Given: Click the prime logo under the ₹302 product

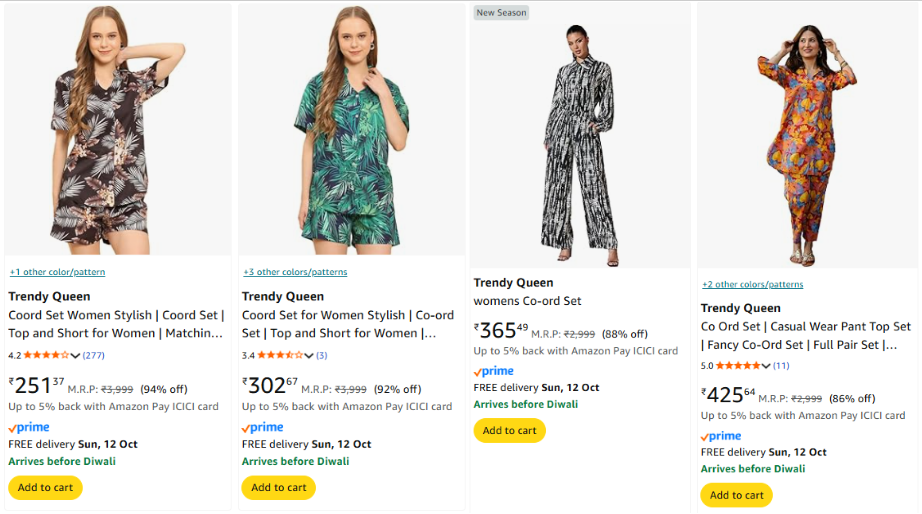Looking at the screenshot, I should click(262, 427).
